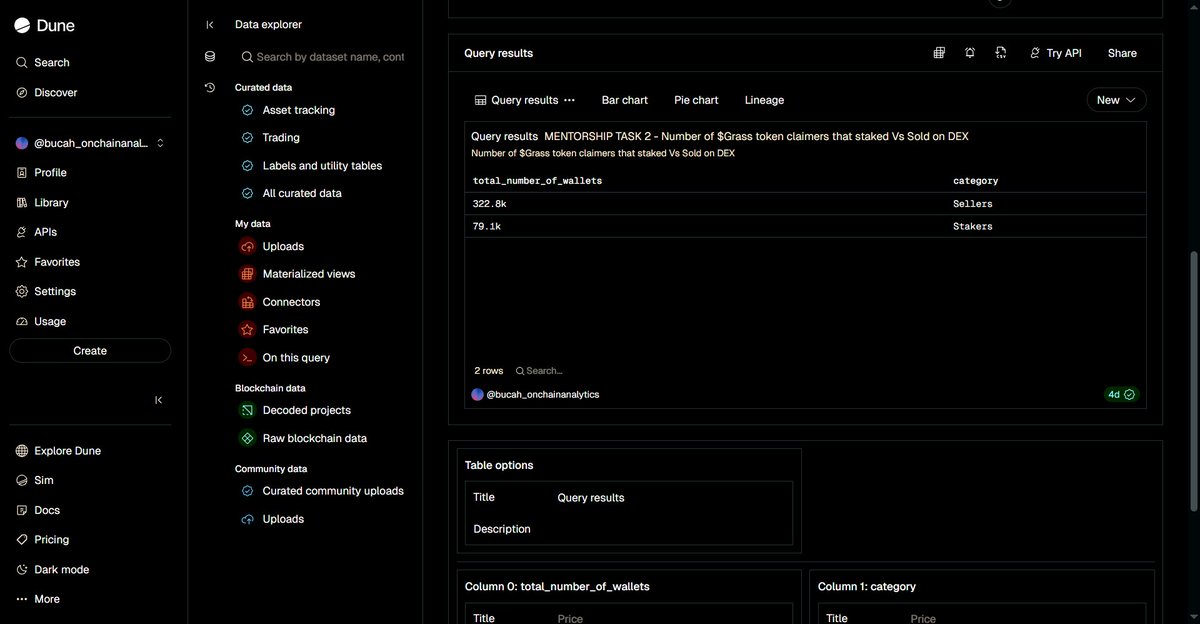
Task: Click the Create button
Action: (x=90, y=351)
